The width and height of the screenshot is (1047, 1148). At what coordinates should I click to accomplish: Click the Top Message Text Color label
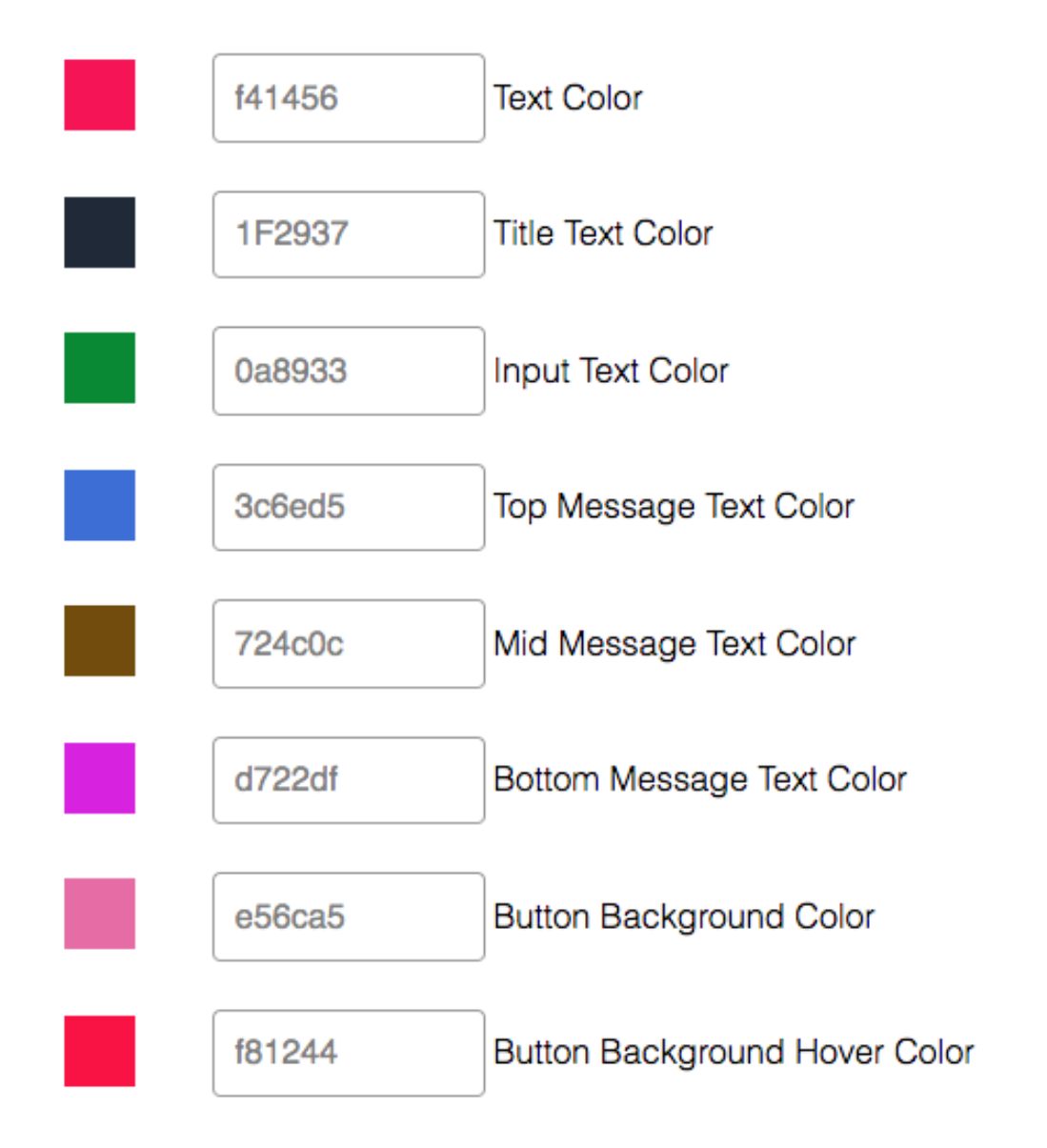[674, 507]
